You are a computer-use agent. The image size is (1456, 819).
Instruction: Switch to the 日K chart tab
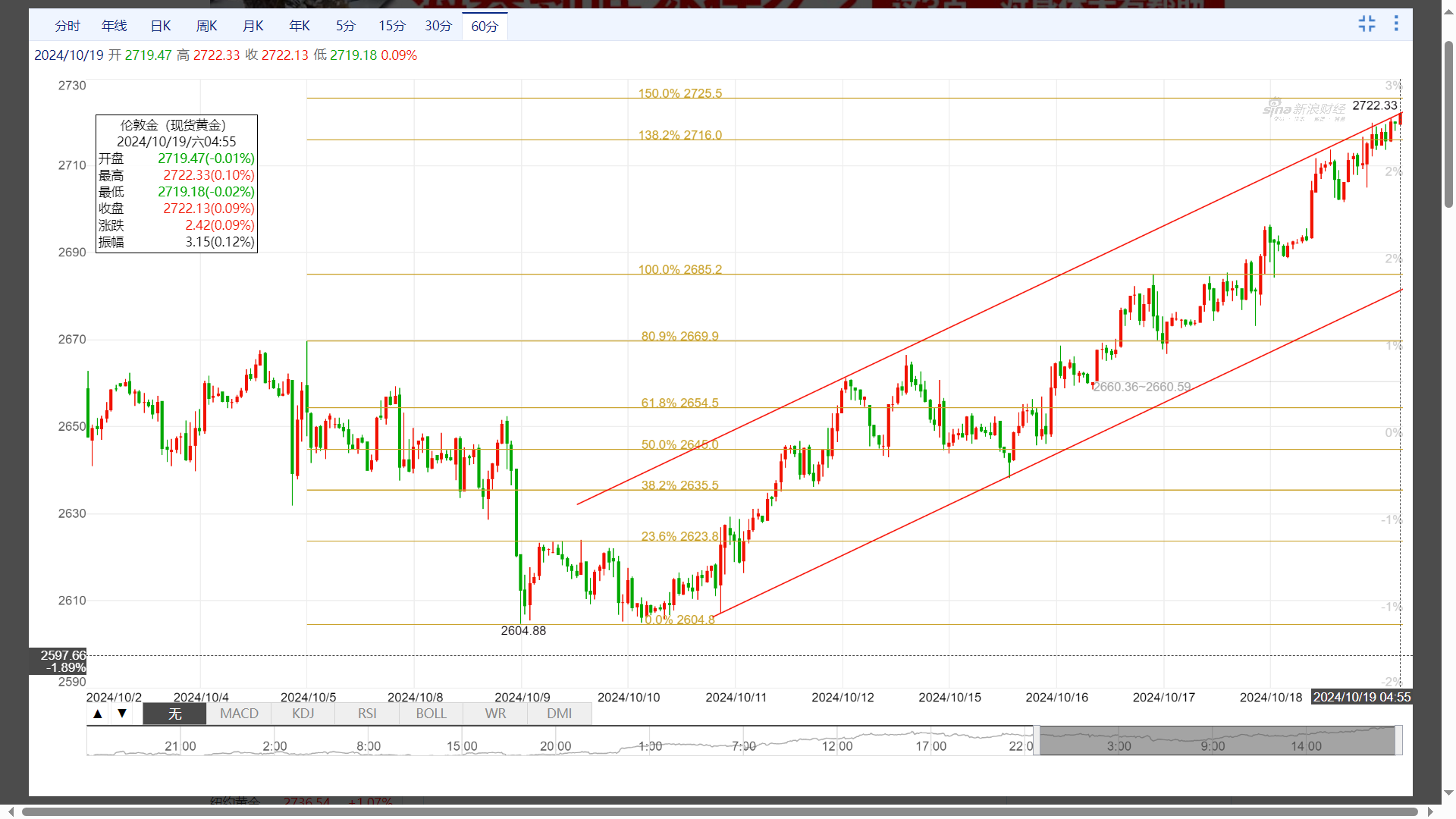click(161, 26)
